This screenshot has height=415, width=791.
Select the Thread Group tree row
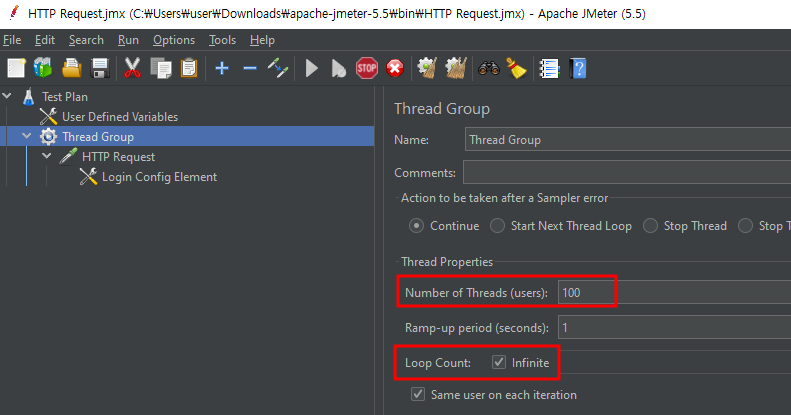(187, 136)
